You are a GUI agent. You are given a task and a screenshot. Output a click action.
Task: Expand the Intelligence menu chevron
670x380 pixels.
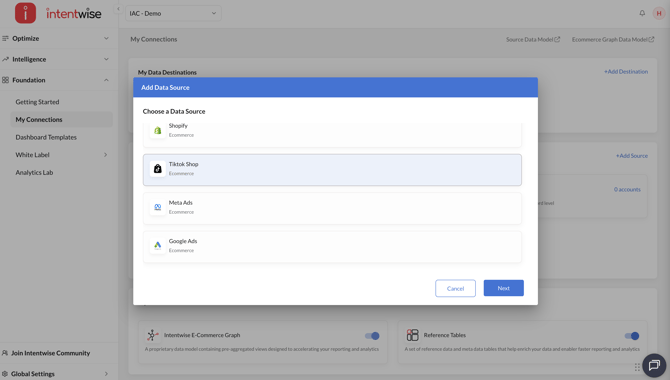(106, 59)
